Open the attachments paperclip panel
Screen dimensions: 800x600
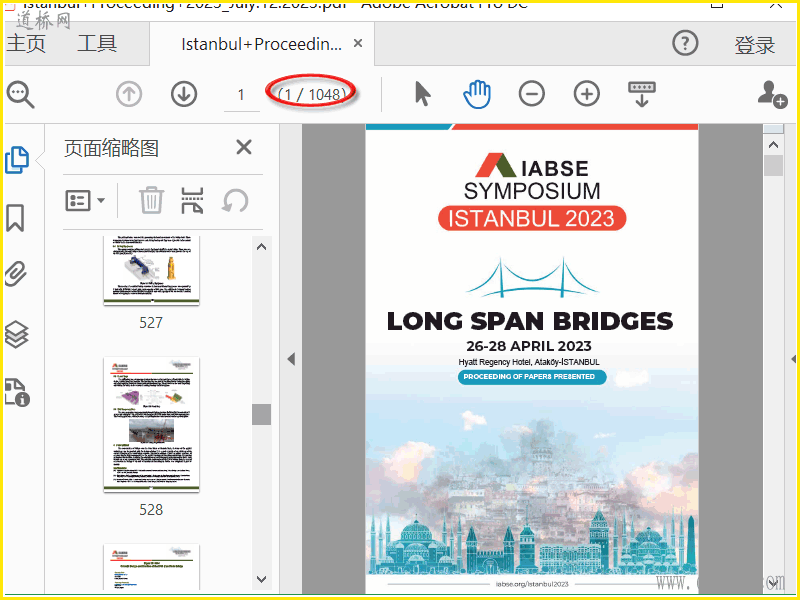point(16,274)
